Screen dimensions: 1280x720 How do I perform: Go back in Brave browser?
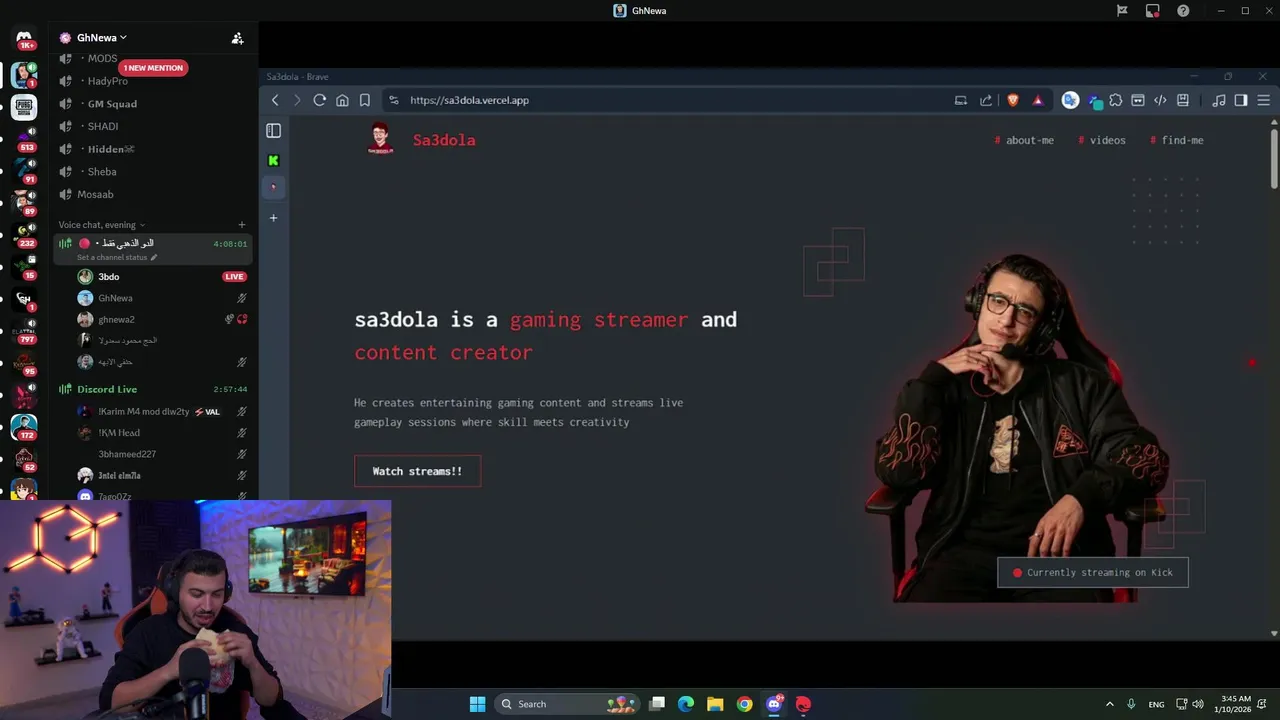pyautogui.click(x=275, y=100)
